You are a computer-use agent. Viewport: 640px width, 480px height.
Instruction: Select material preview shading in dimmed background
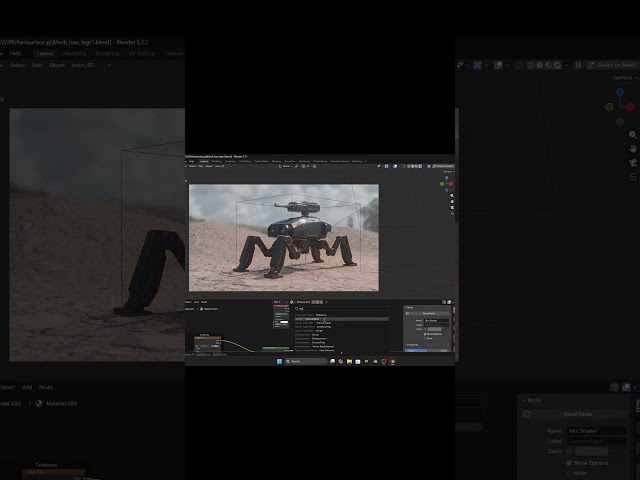[549, 65]
